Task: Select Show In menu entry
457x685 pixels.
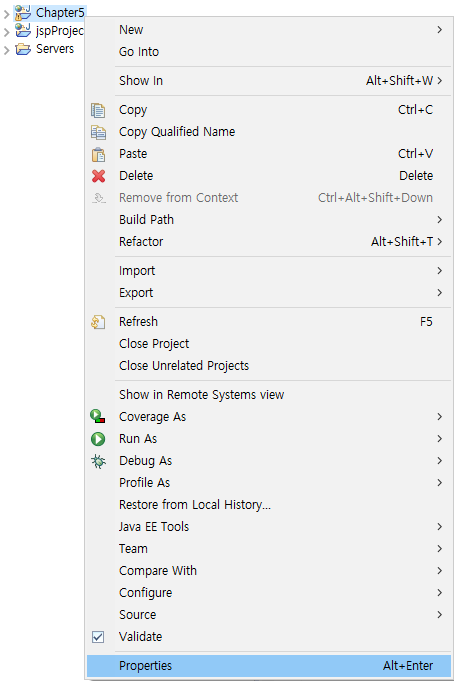Action: 269,81
